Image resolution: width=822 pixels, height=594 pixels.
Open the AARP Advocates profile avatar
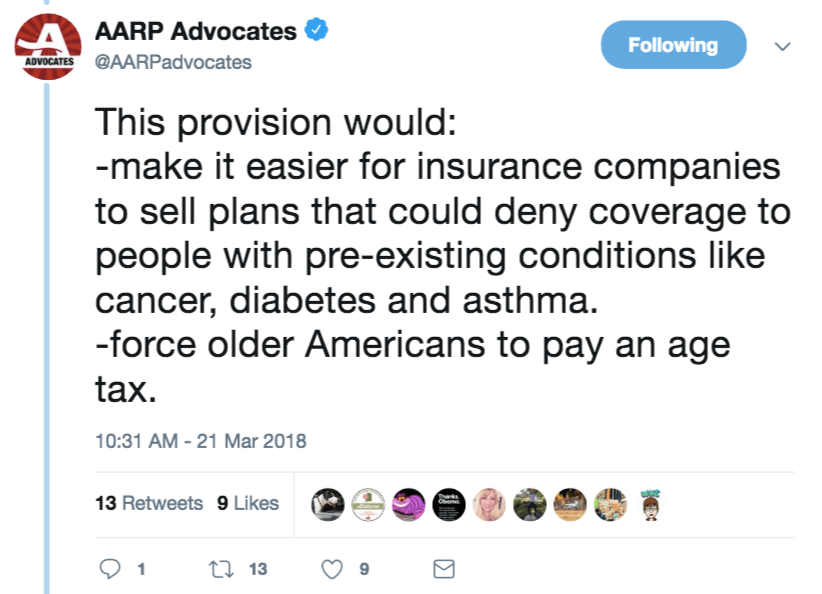point(48,47)
